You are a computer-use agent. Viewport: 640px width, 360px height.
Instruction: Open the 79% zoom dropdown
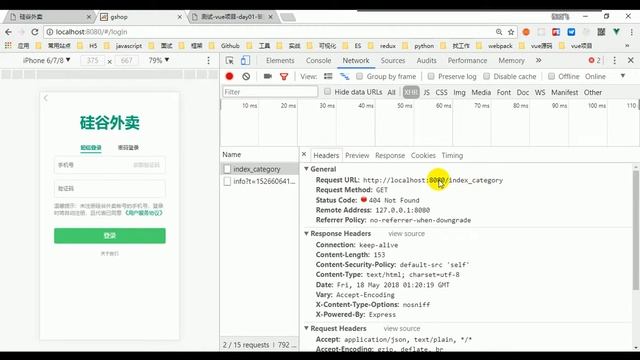(159, 60)
